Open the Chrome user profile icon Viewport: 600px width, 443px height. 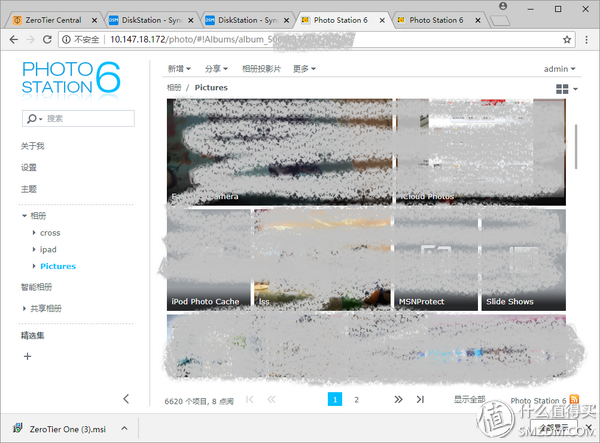click(x=503, y=6)
